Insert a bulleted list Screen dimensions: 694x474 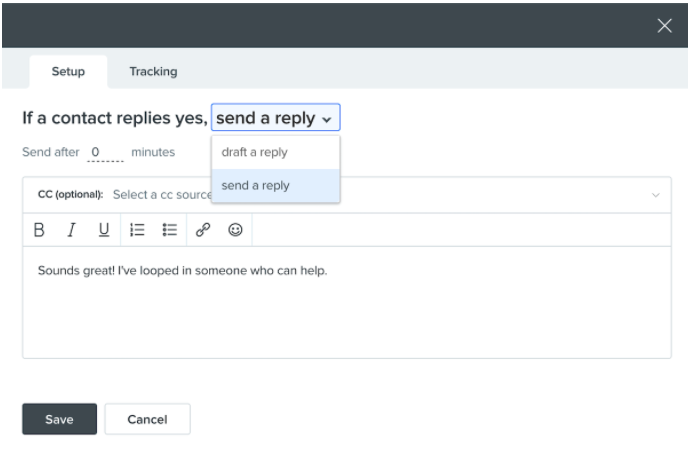[170, 230]
